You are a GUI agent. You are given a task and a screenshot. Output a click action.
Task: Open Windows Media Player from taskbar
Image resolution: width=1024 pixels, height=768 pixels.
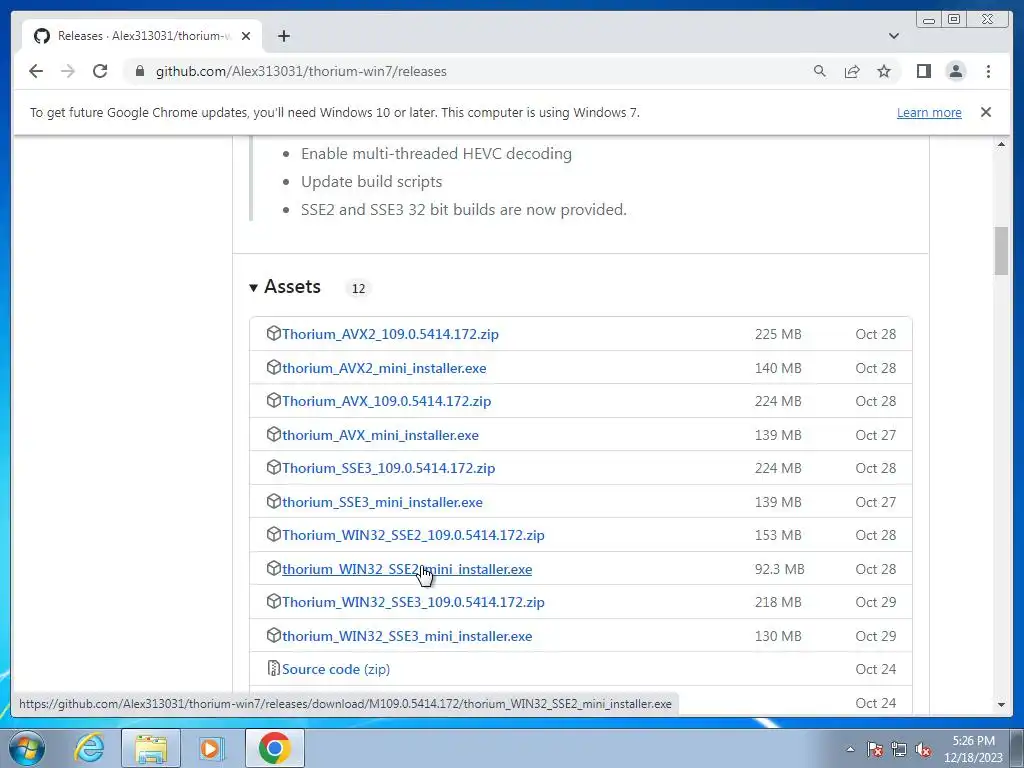(211, 748)
